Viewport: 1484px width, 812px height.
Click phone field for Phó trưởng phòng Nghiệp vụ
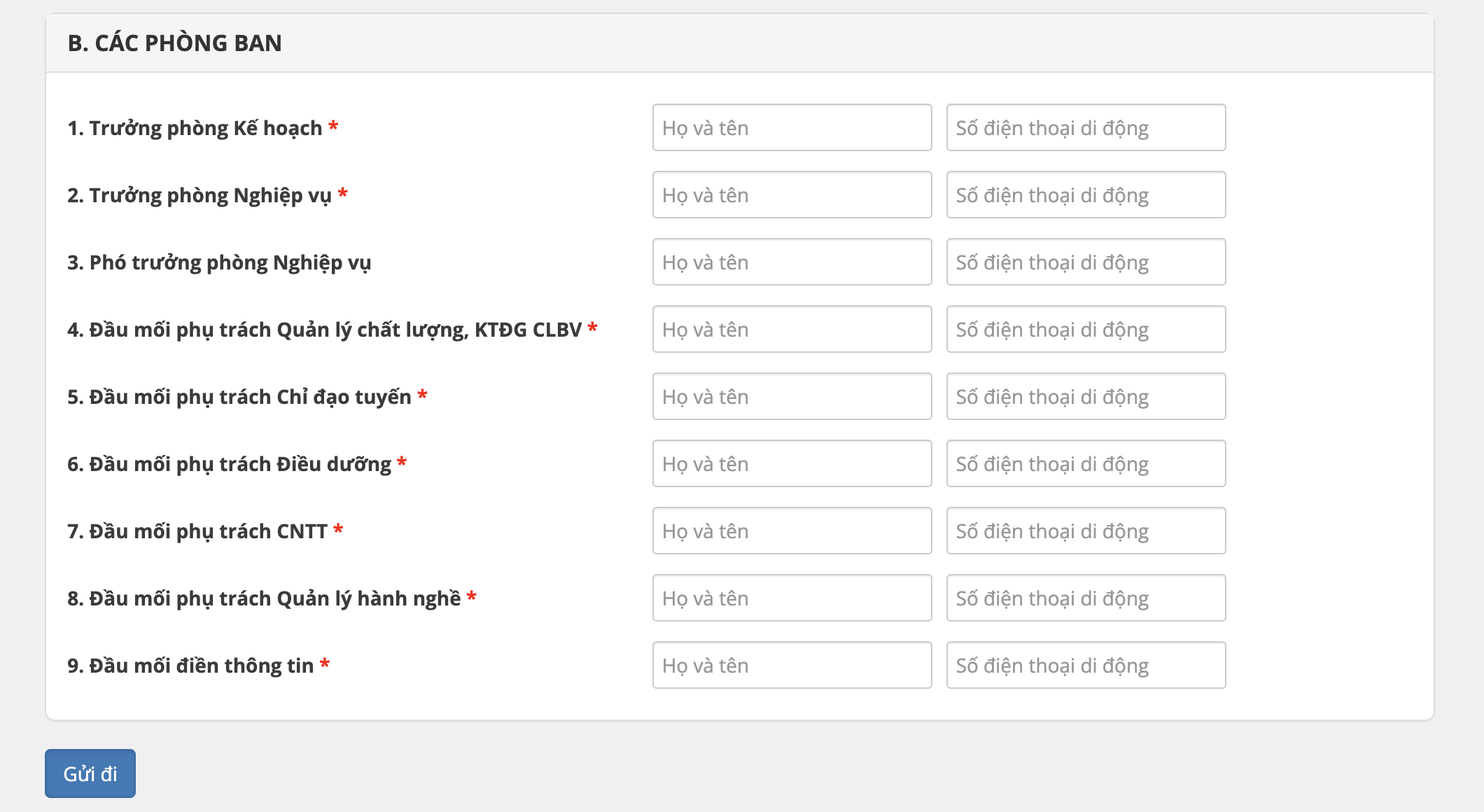point(1086,262)
